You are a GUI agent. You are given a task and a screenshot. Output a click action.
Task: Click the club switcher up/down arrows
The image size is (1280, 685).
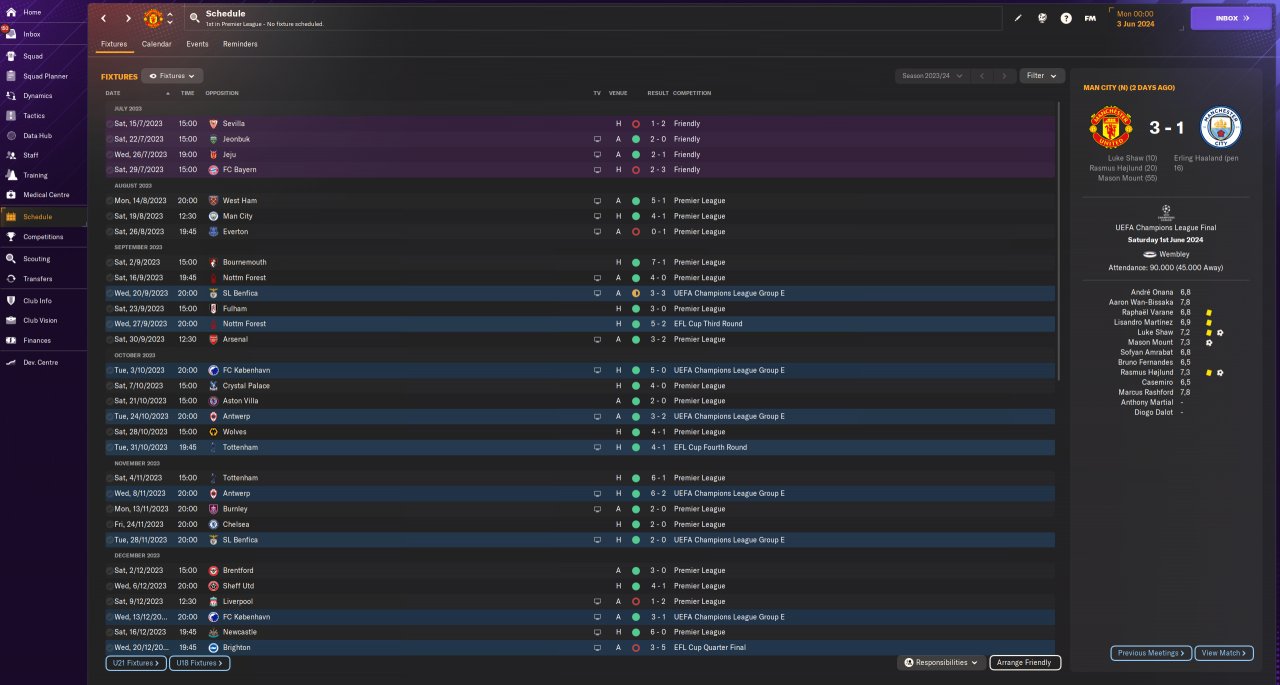click(170, 18)
